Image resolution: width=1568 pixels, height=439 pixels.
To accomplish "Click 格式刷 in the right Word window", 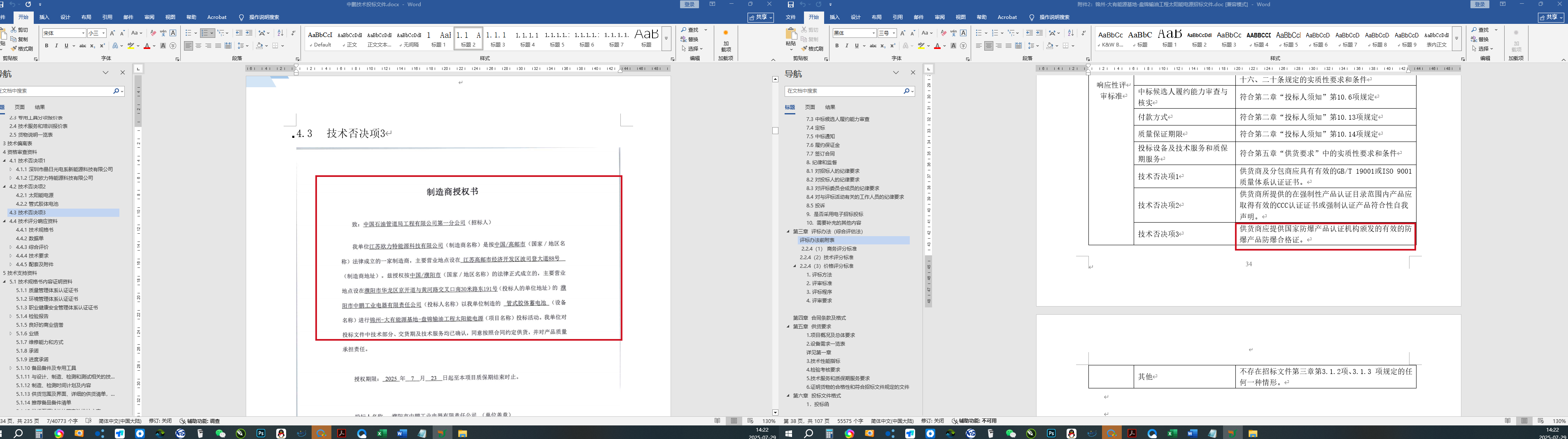I will [813, 49].
